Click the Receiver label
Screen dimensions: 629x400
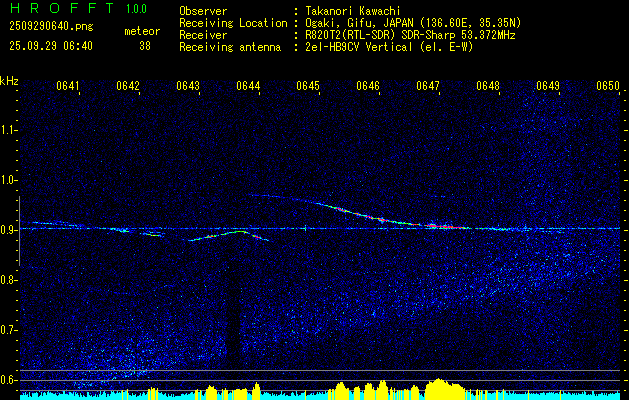click(x=203, y=35)
